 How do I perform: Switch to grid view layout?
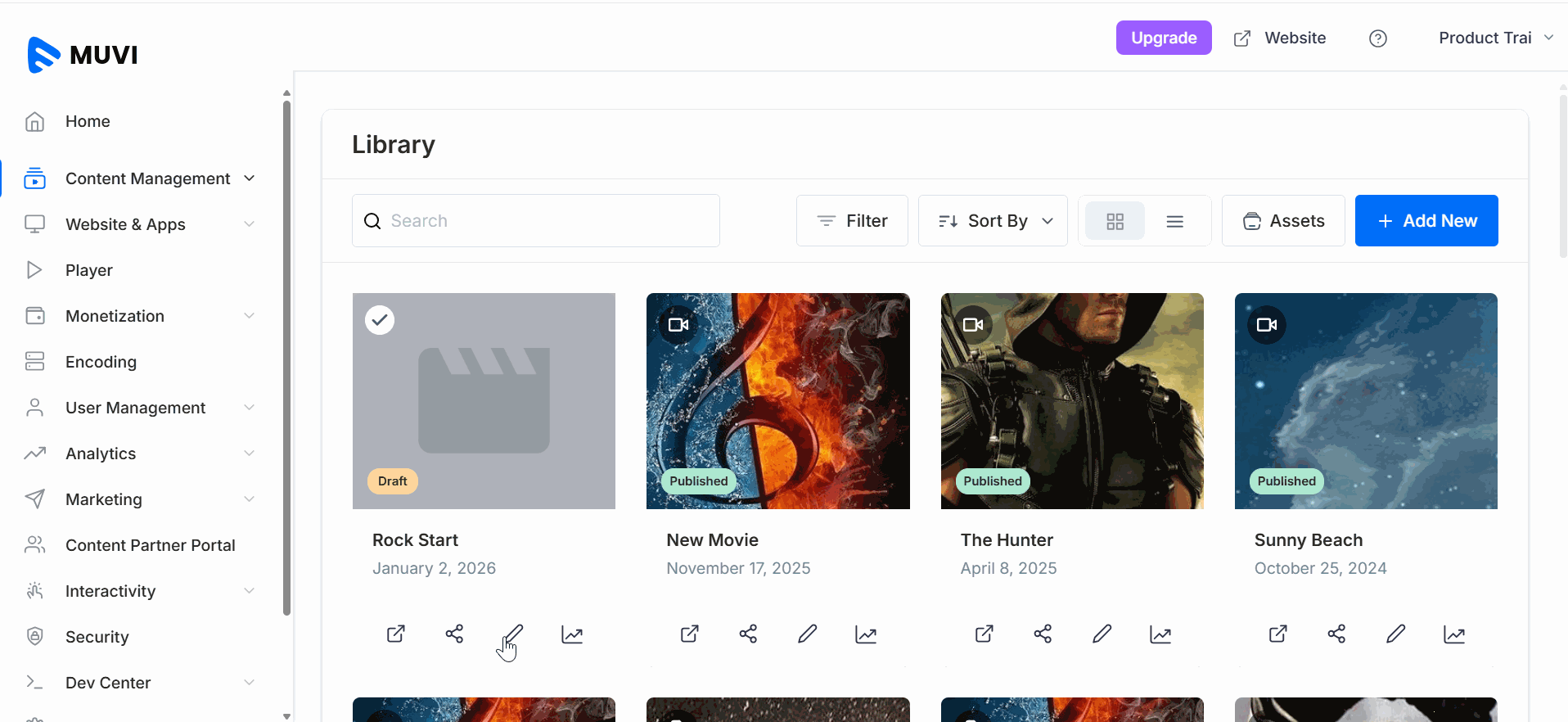click(1115, 221)
